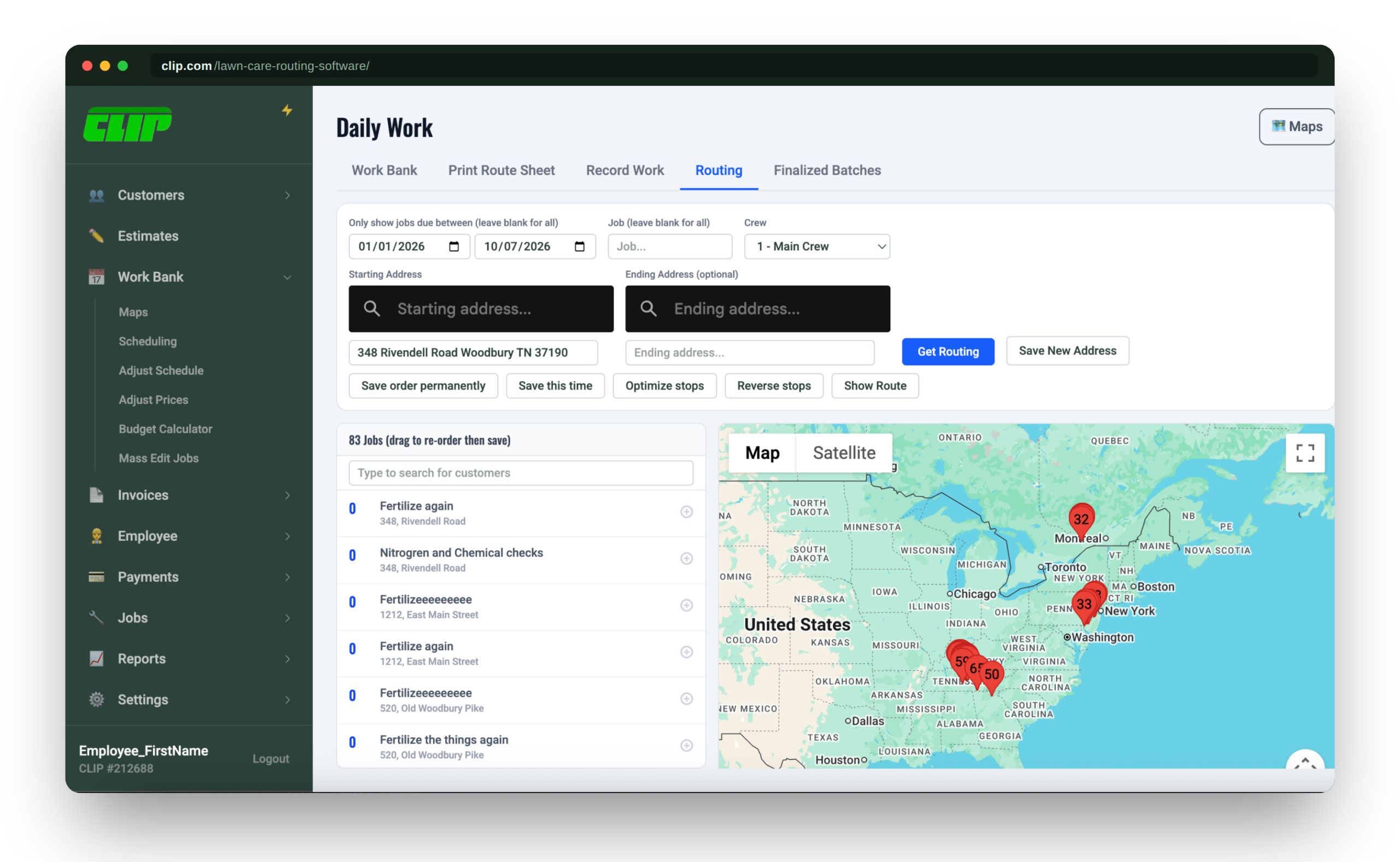Screen dimensions: 1400x862
Task: Click the Estimates pencil icon
Action: [x=96, y=236]
